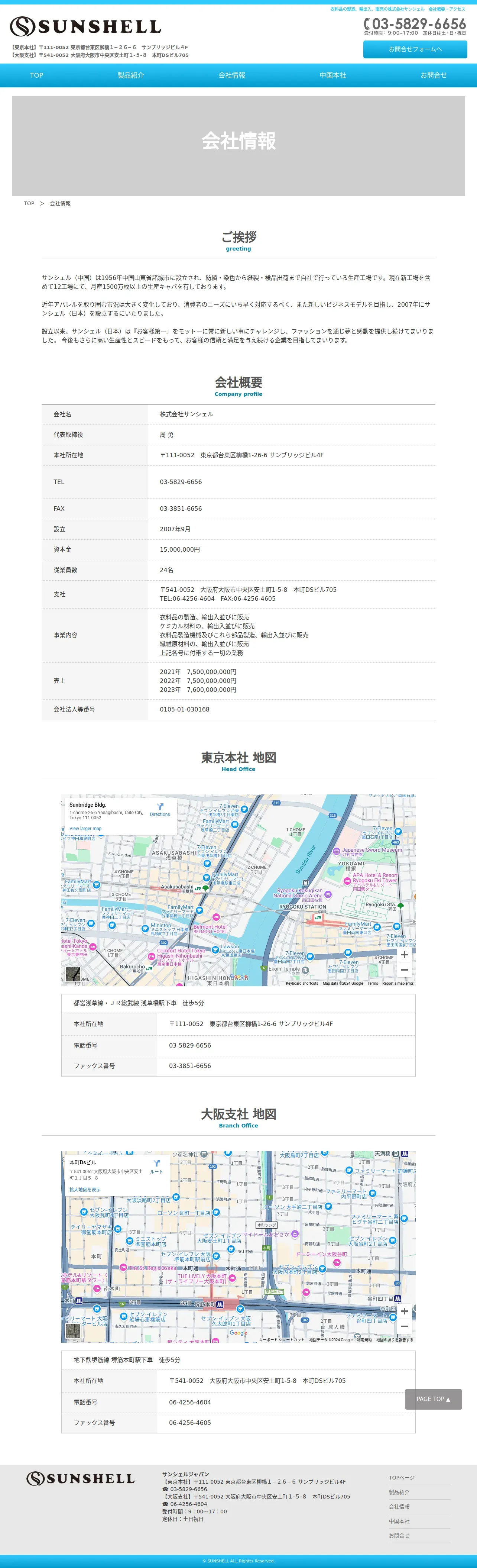The width and height of the screenshot is (477, 1568).
Task: Click the footer 中国本社 link
Action: 399,1521
